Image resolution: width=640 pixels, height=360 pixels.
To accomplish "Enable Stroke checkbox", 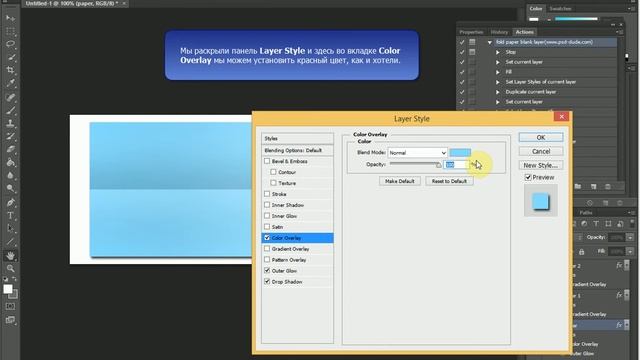I will coord(267,194).
